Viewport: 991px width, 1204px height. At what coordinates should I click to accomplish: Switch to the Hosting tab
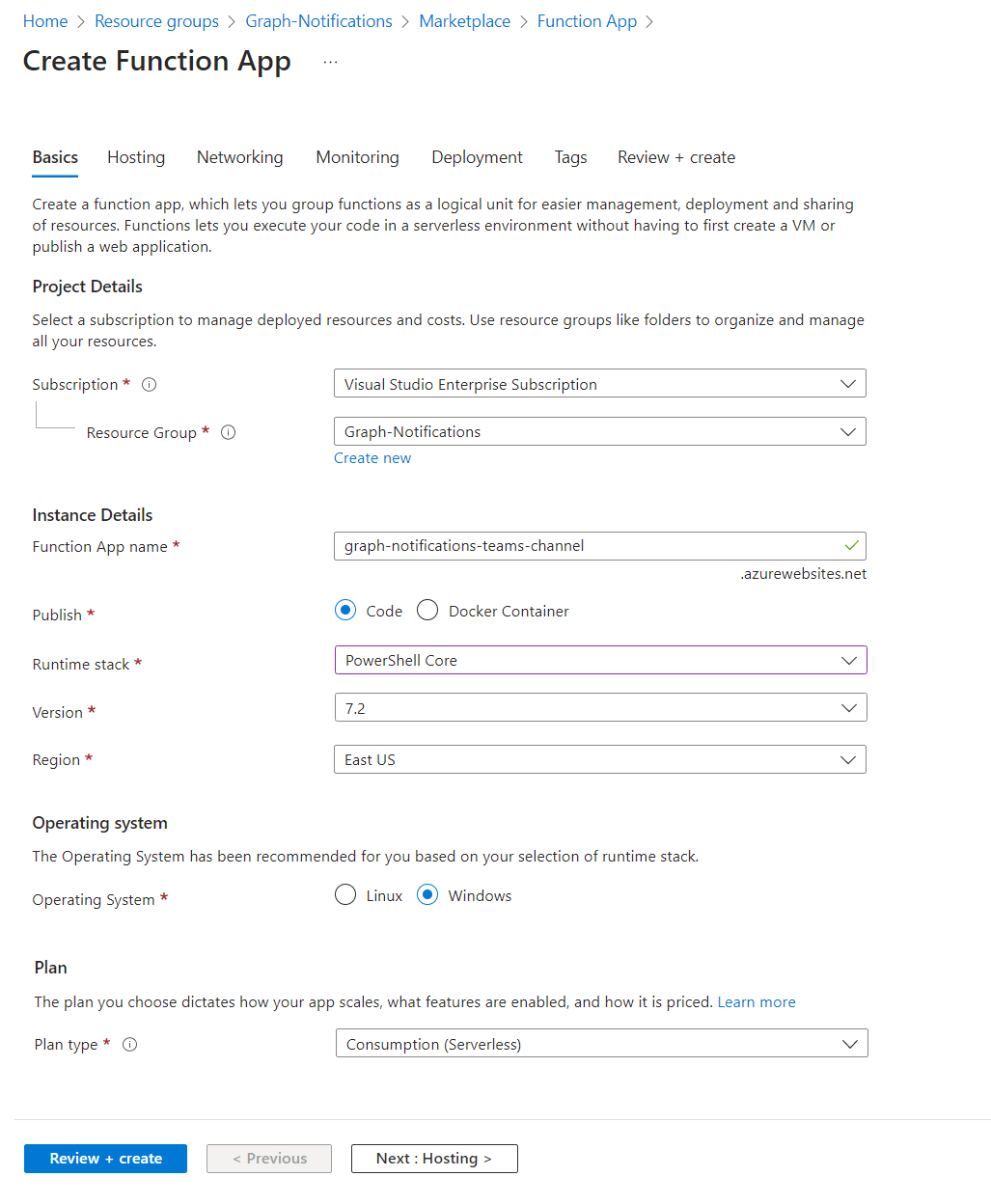click(x=136, y=157)
